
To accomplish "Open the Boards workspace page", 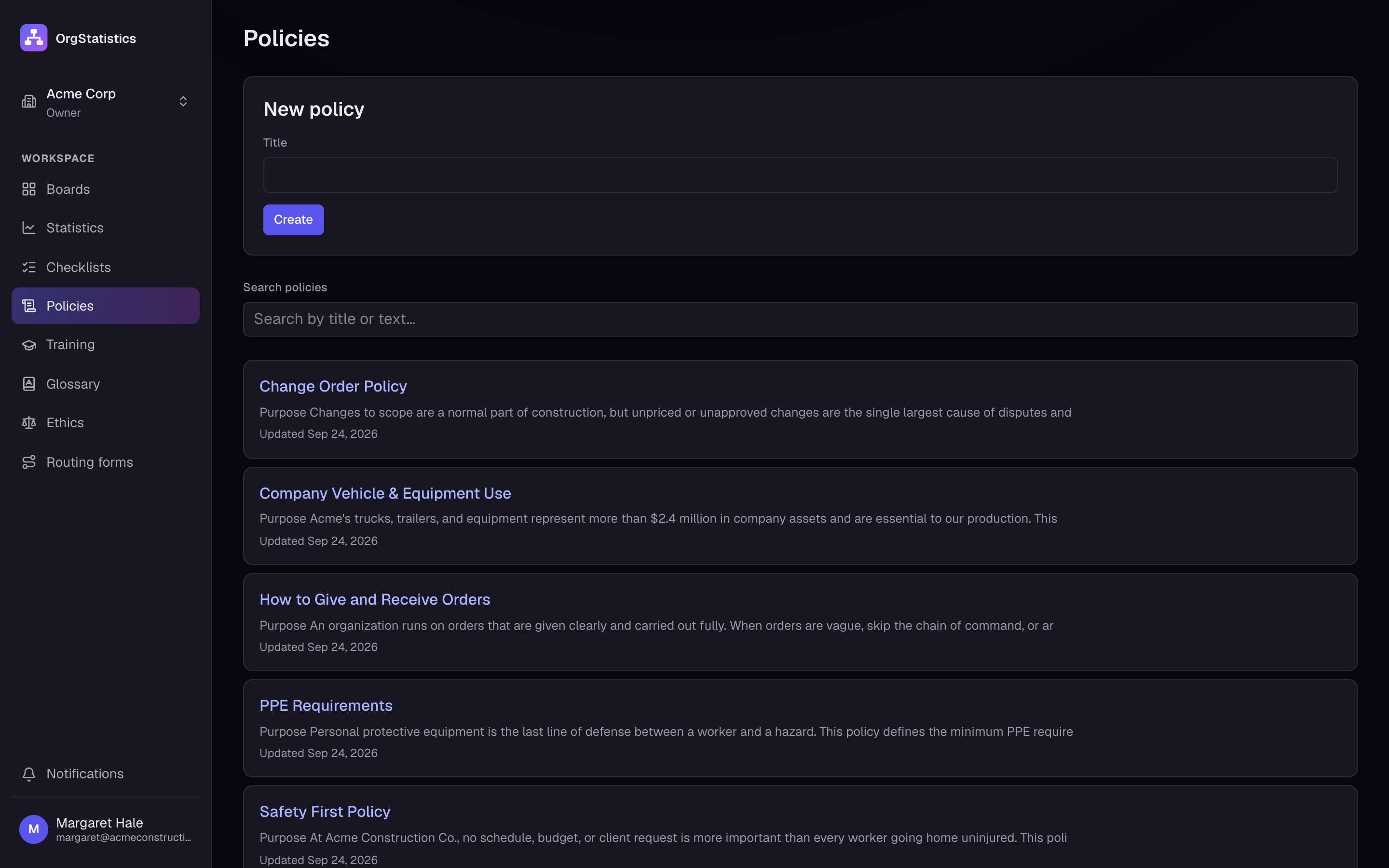I will pyautogui.click(x=106, y=189).
